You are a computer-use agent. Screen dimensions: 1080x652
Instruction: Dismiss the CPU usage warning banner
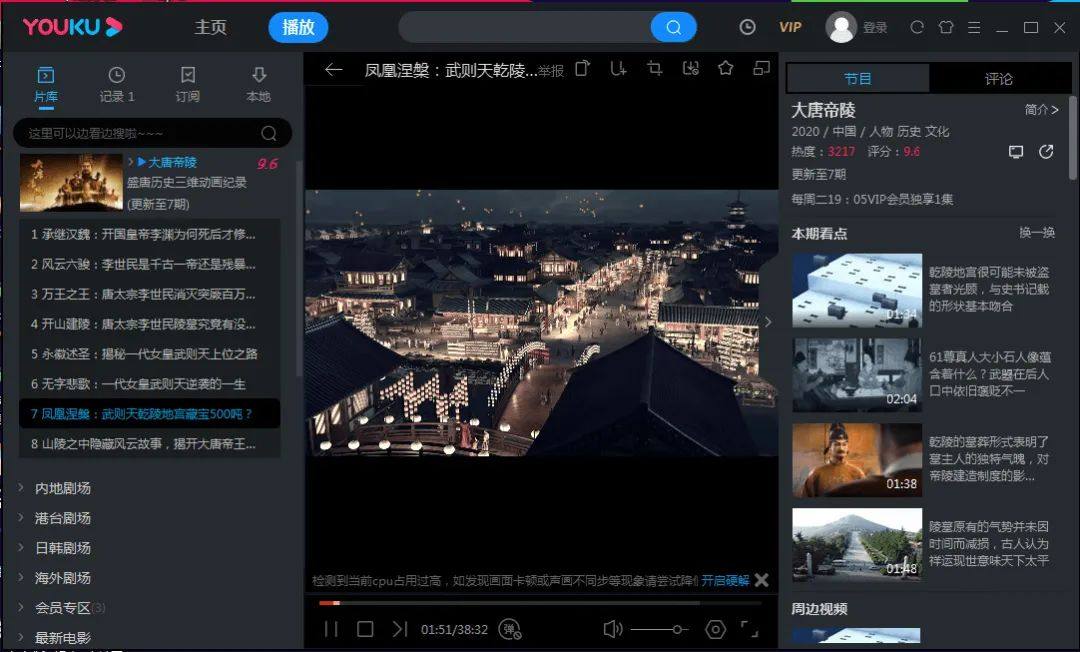click(761, 580)
